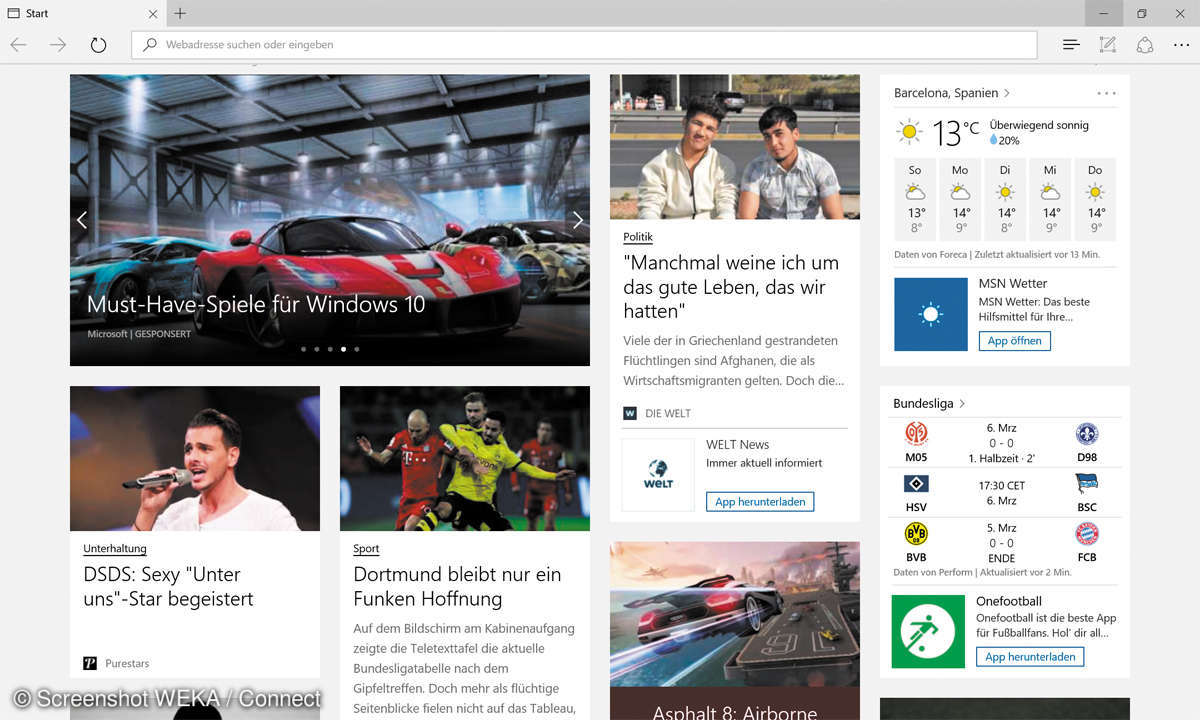Click the D98 Darmstadt club logo
1200x720 pixels.
(1087, 434)
